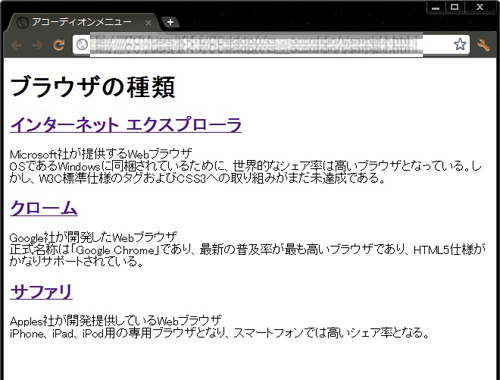Go back with the browser back arrow
Image resolution: width=500 pixels, height=380 pixels.
17,45
